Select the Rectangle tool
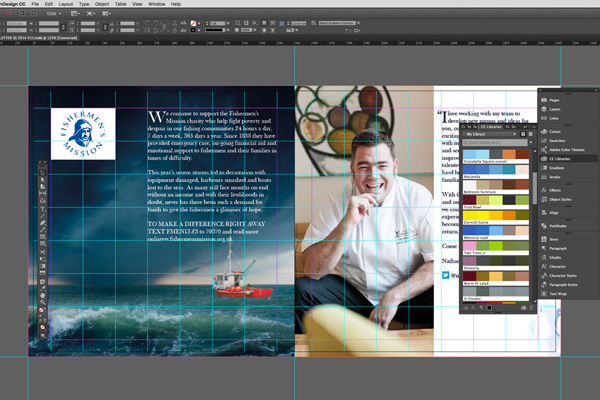 (x=42, y=243)
